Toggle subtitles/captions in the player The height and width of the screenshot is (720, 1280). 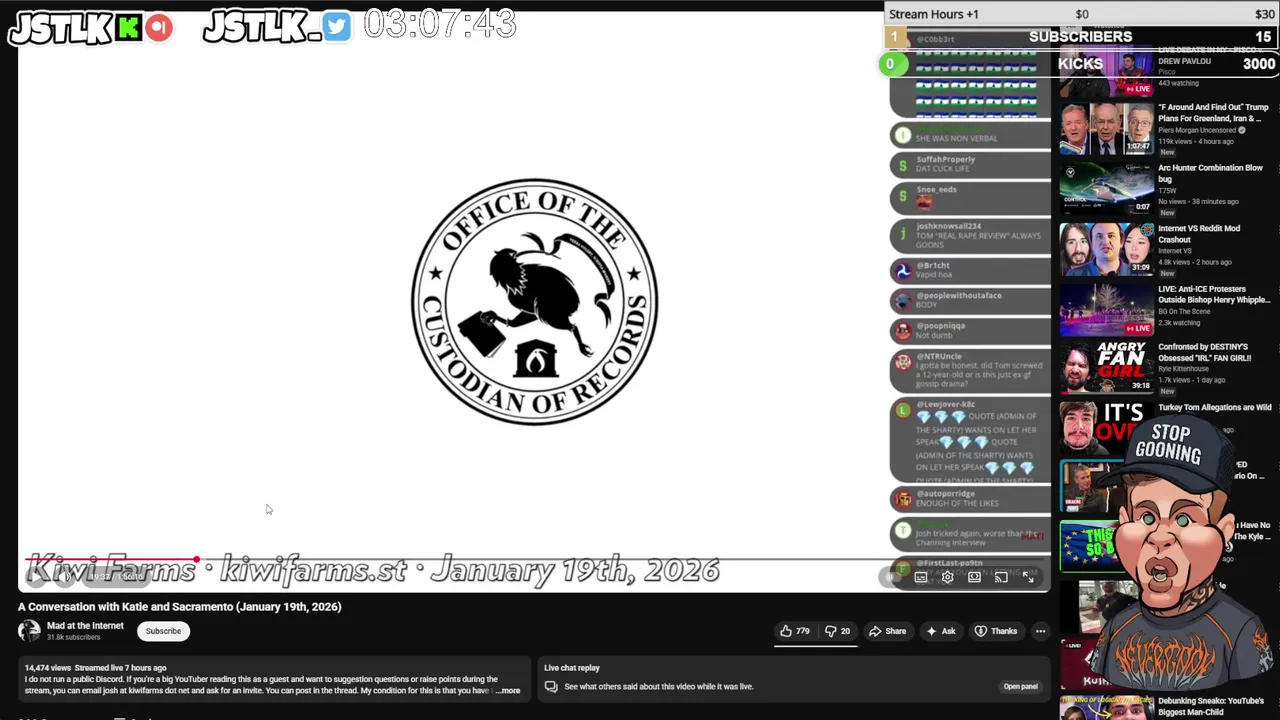(x=920, y=577)
